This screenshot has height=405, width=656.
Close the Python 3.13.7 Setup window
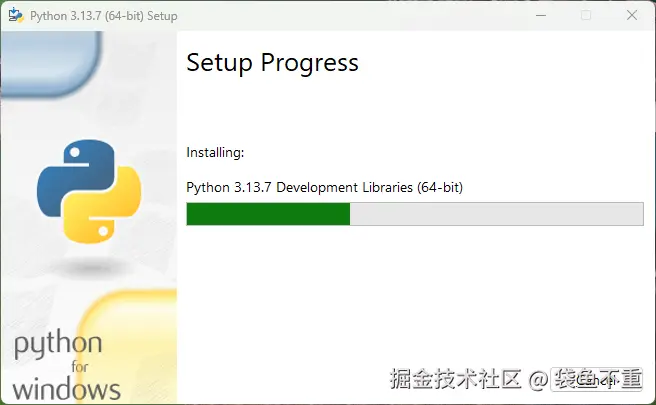click(x=632, y=15)
